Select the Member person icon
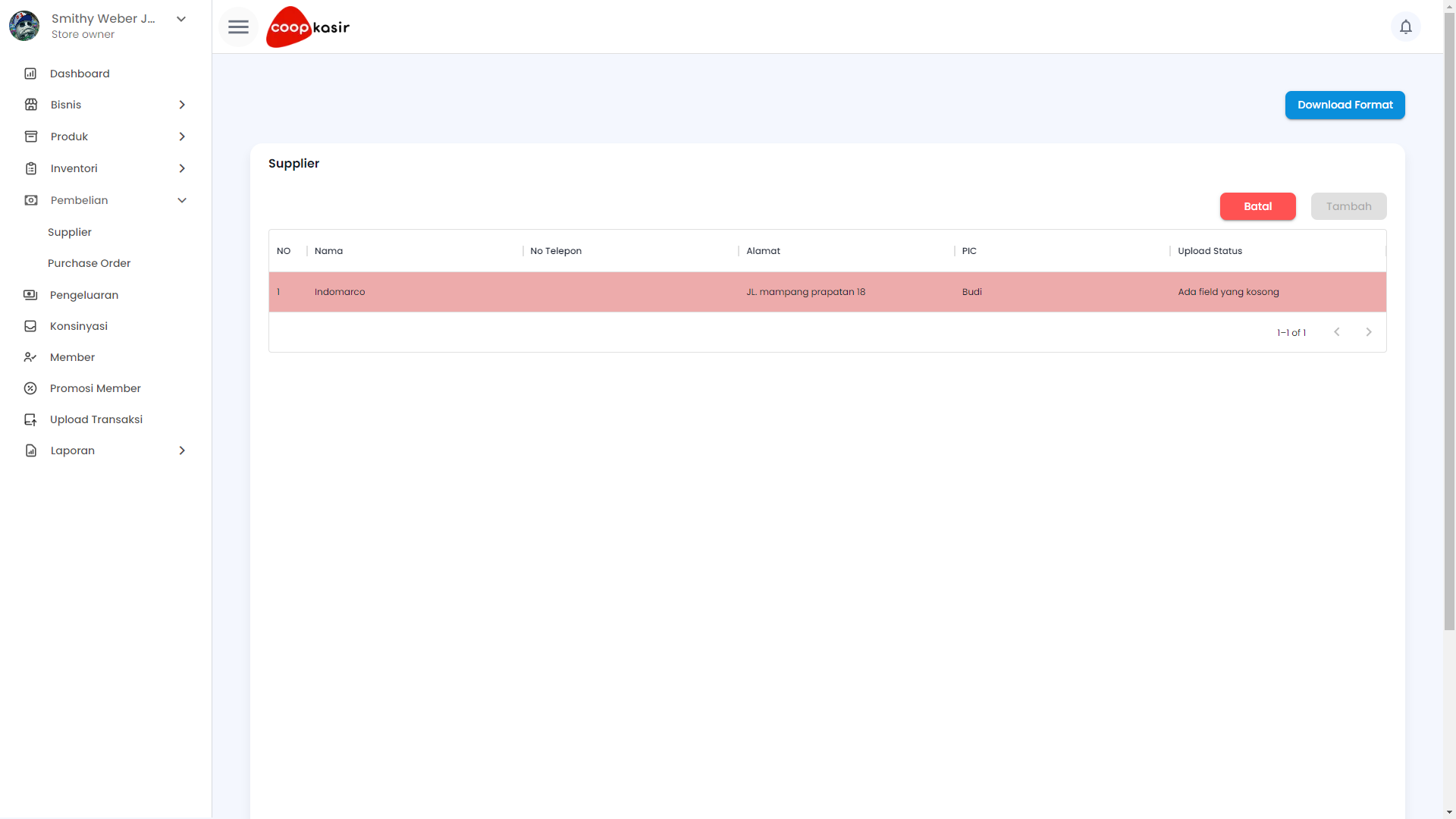 (30, 357)
